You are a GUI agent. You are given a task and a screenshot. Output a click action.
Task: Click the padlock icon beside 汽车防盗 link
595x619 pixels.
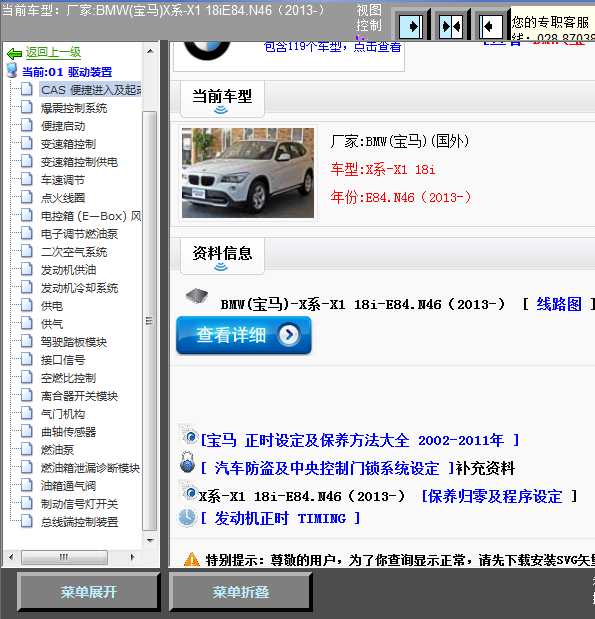pyautogui.click(x=188, y=463)
